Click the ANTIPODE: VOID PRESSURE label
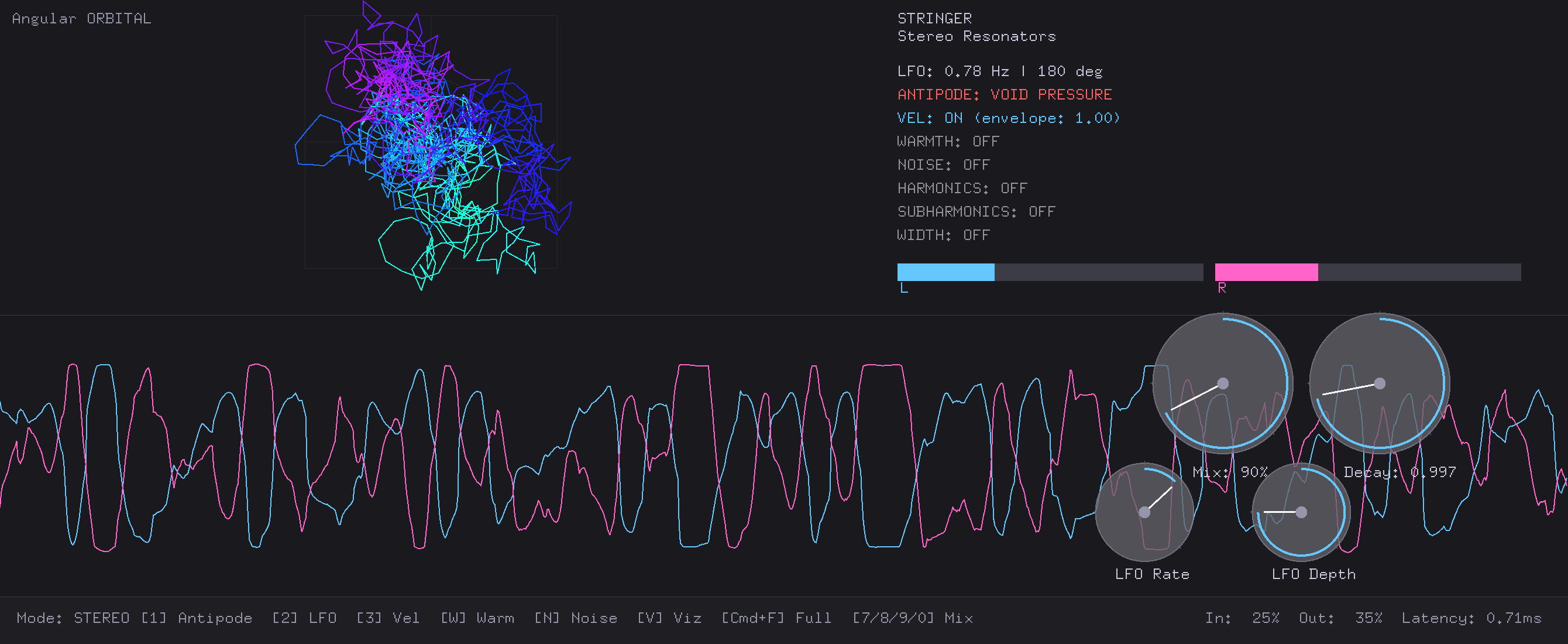The image size is (1568, 644). [1005, 94]
